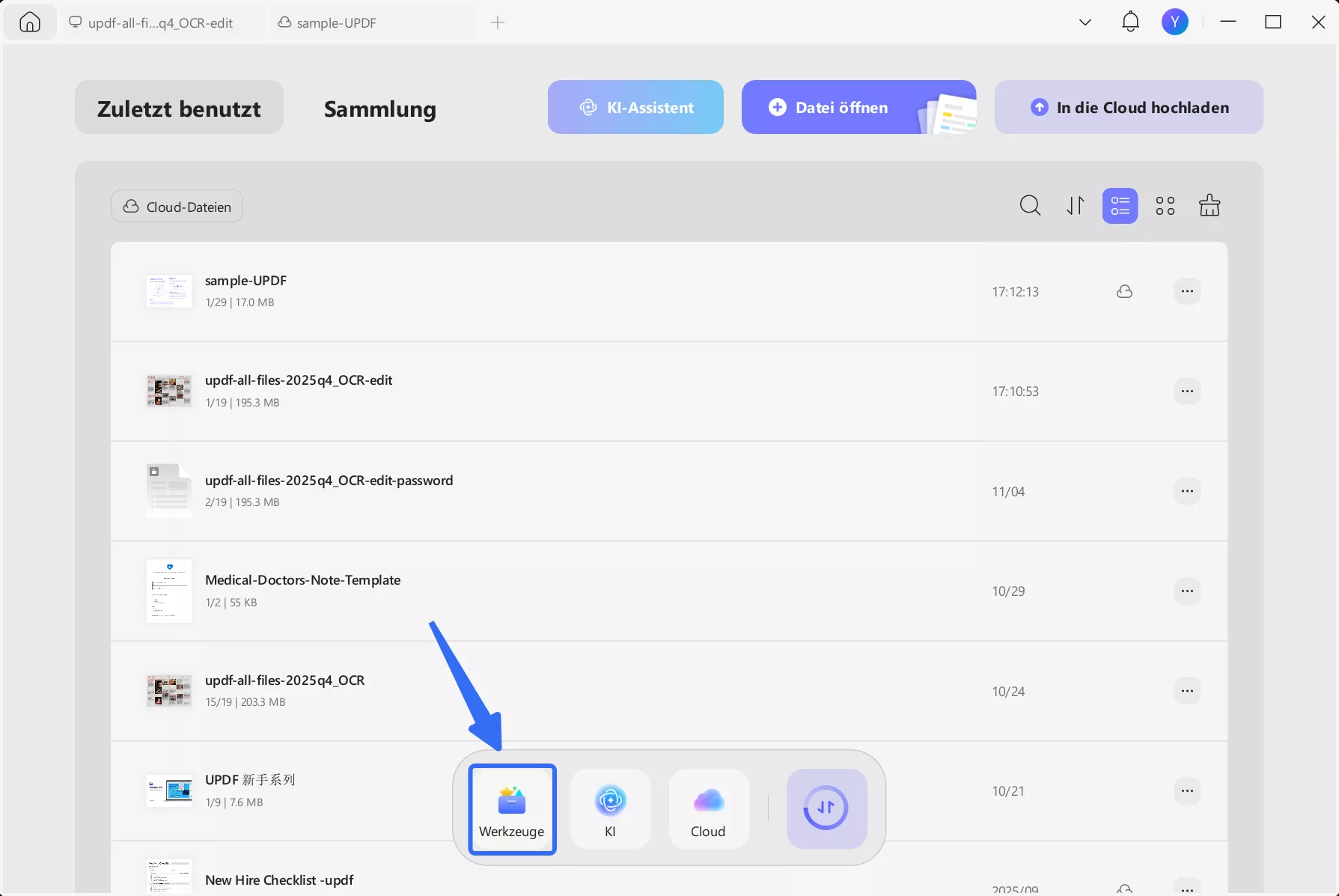Click the 1/2 | 55 KB details

click(x=231, y=603)
